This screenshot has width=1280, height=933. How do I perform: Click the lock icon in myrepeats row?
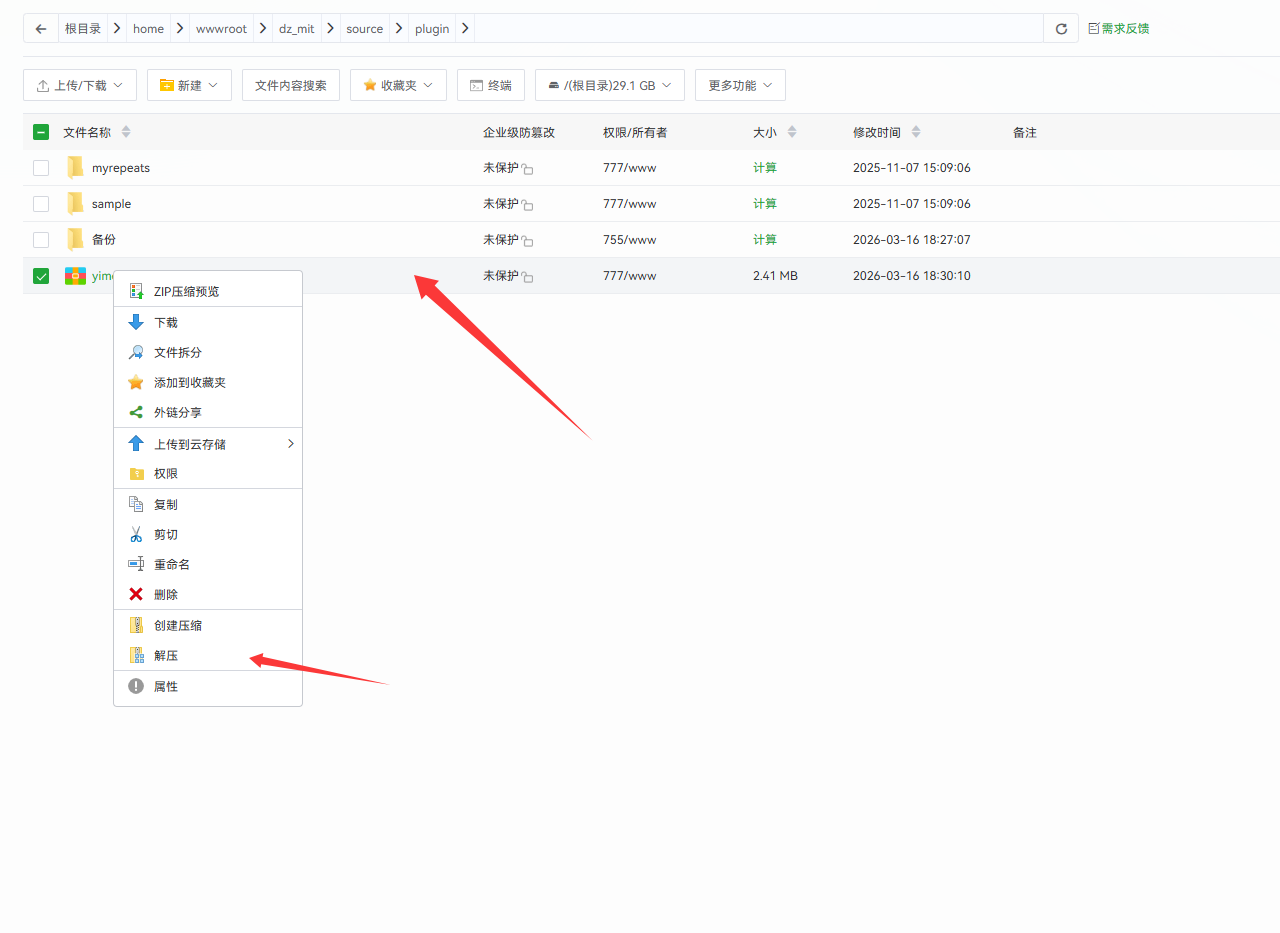(x=527, y=170)
